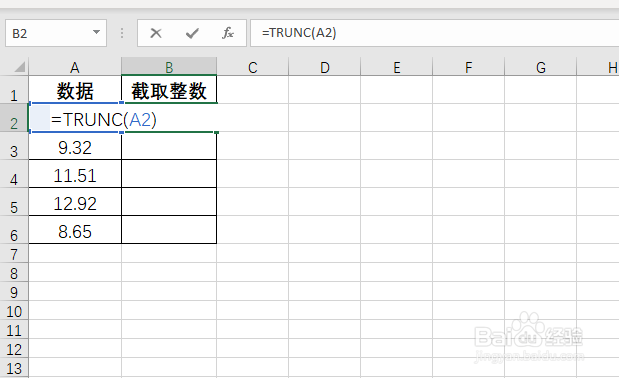Open the formula bar options dots

(x=122, y=33)
